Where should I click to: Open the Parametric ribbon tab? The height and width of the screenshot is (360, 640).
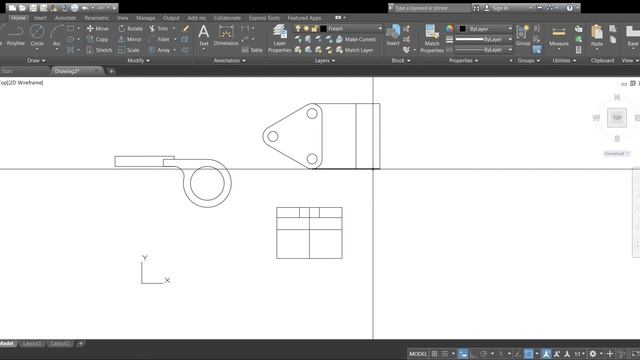click(97, 18)
